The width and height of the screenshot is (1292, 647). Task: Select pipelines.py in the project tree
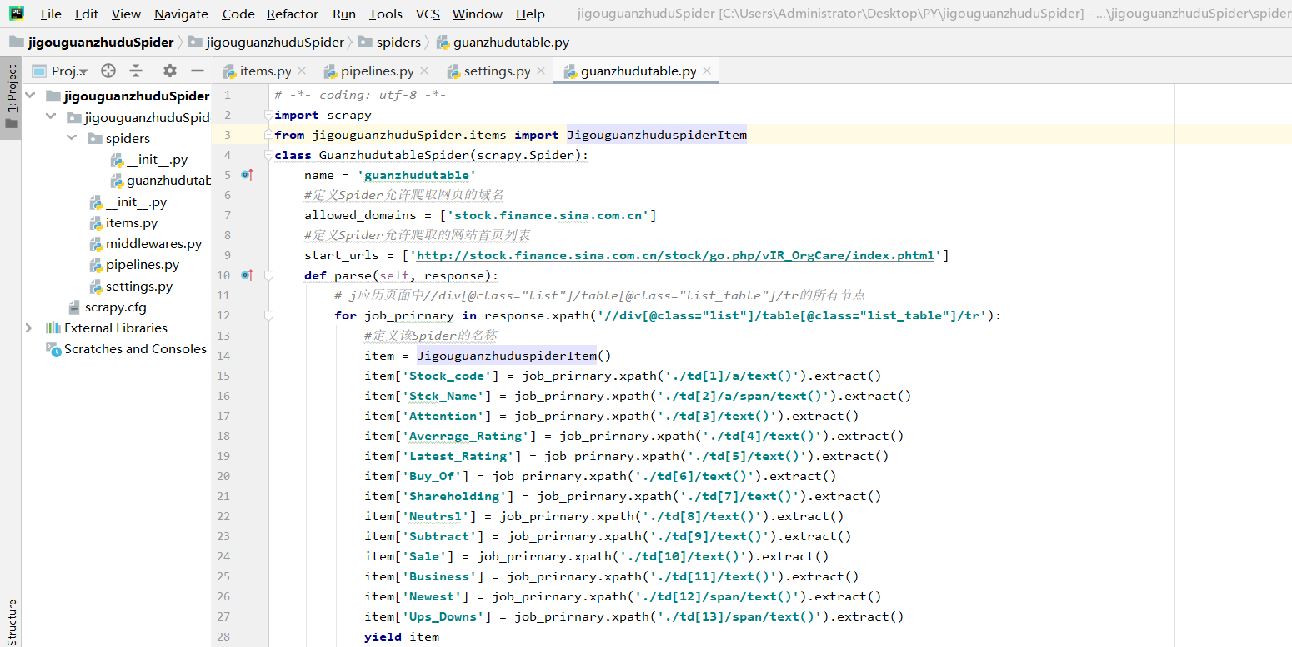[134, 265]
